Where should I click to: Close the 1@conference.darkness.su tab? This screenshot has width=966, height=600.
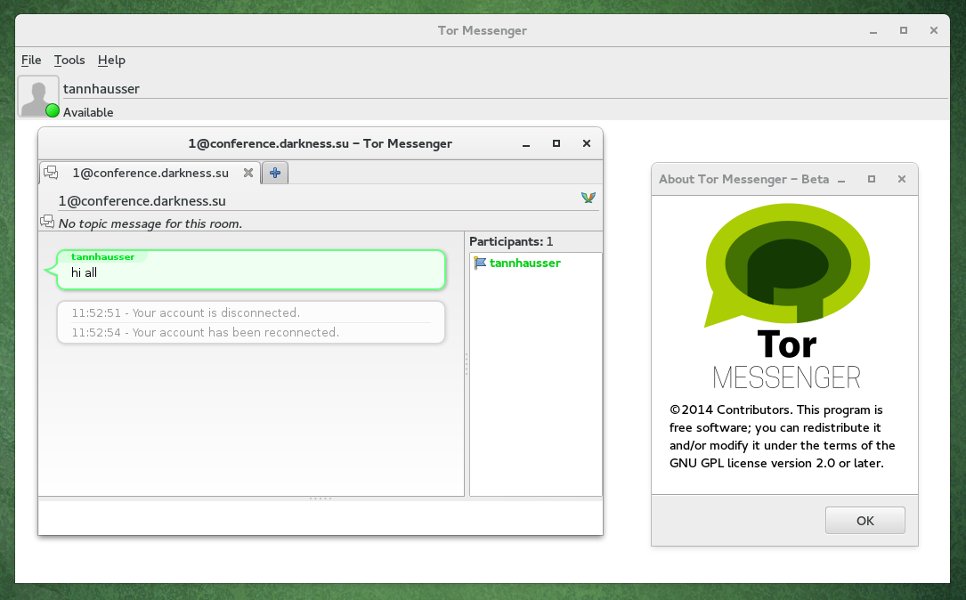[248, 173]
